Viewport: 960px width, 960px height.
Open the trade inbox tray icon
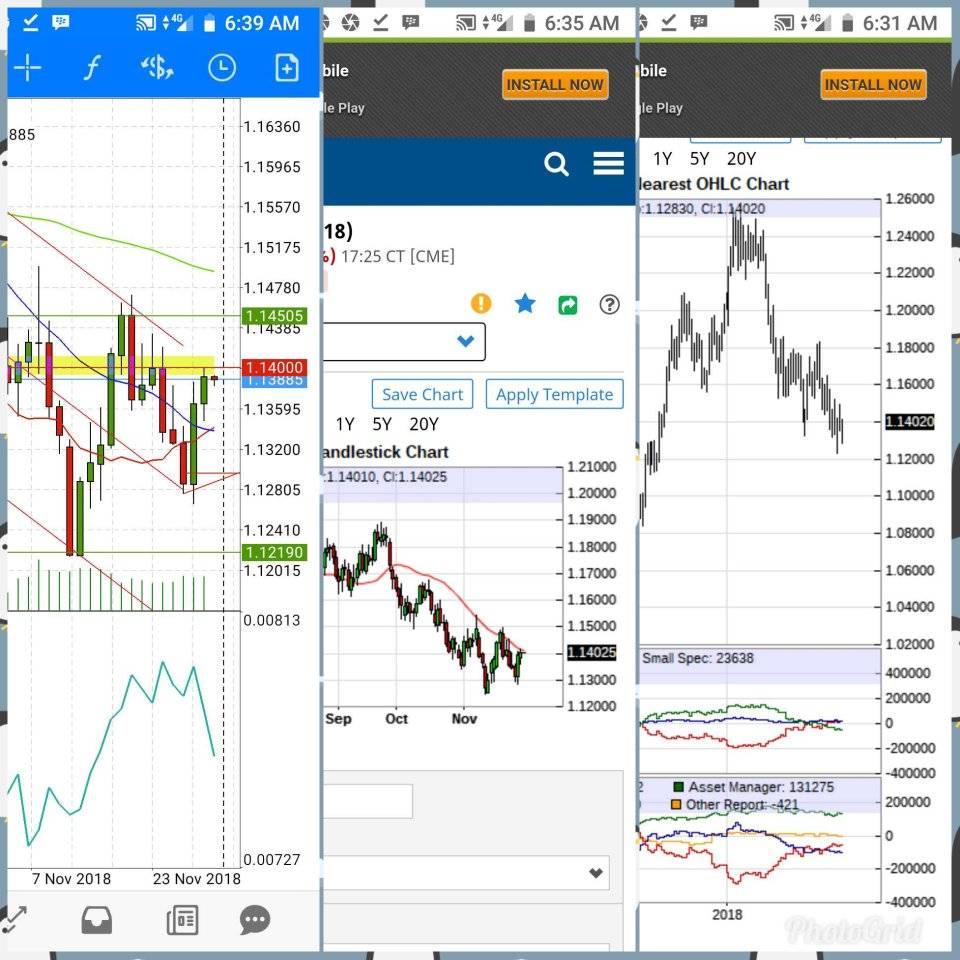[x=97, y=920]
